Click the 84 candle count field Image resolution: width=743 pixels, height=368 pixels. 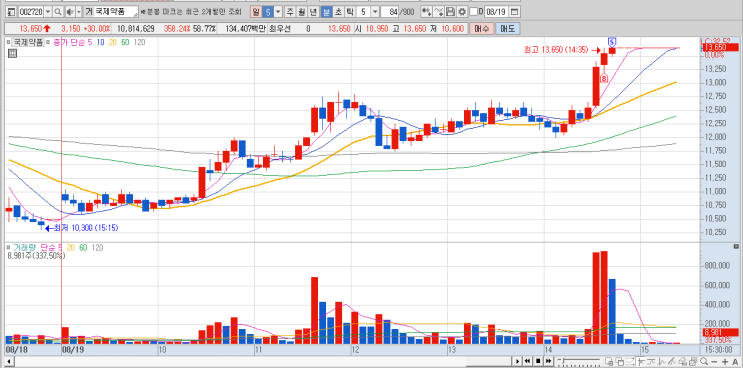coord(390,12)
